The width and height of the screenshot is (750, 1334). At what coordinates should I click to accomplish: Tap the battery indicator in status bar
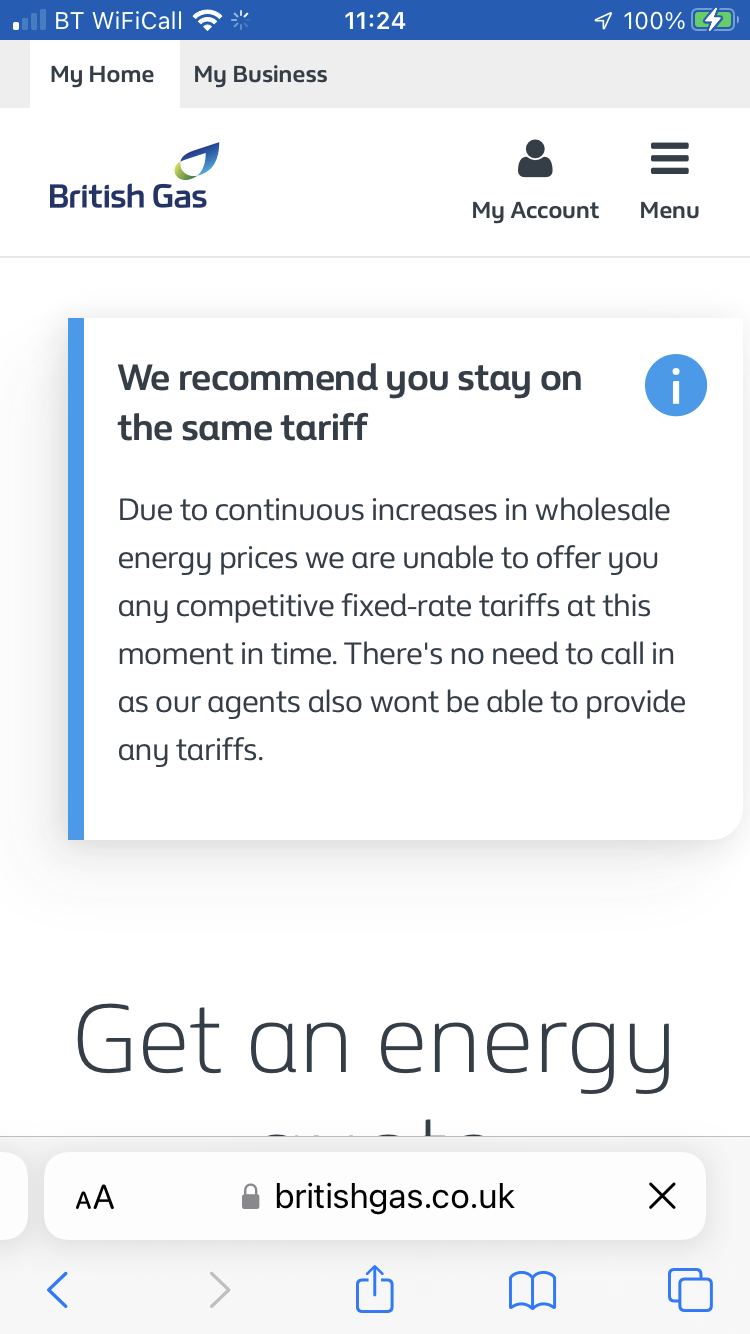(713, 20)
